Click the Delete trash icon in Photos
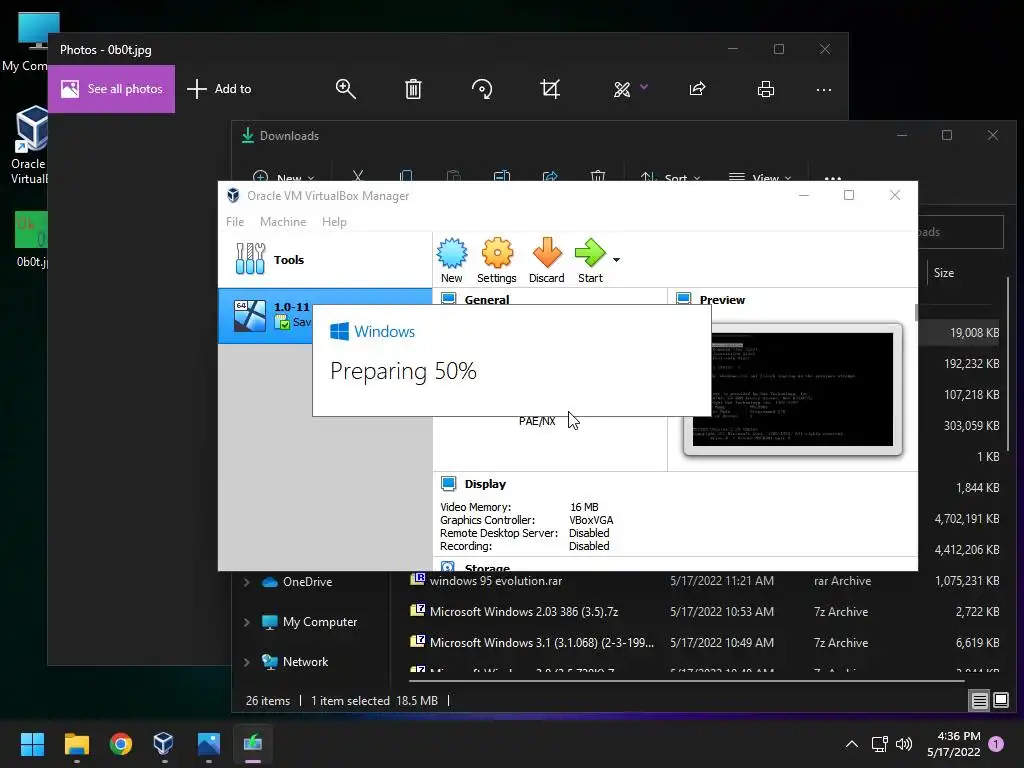1024x768 pixels. [x=413, y=89]
